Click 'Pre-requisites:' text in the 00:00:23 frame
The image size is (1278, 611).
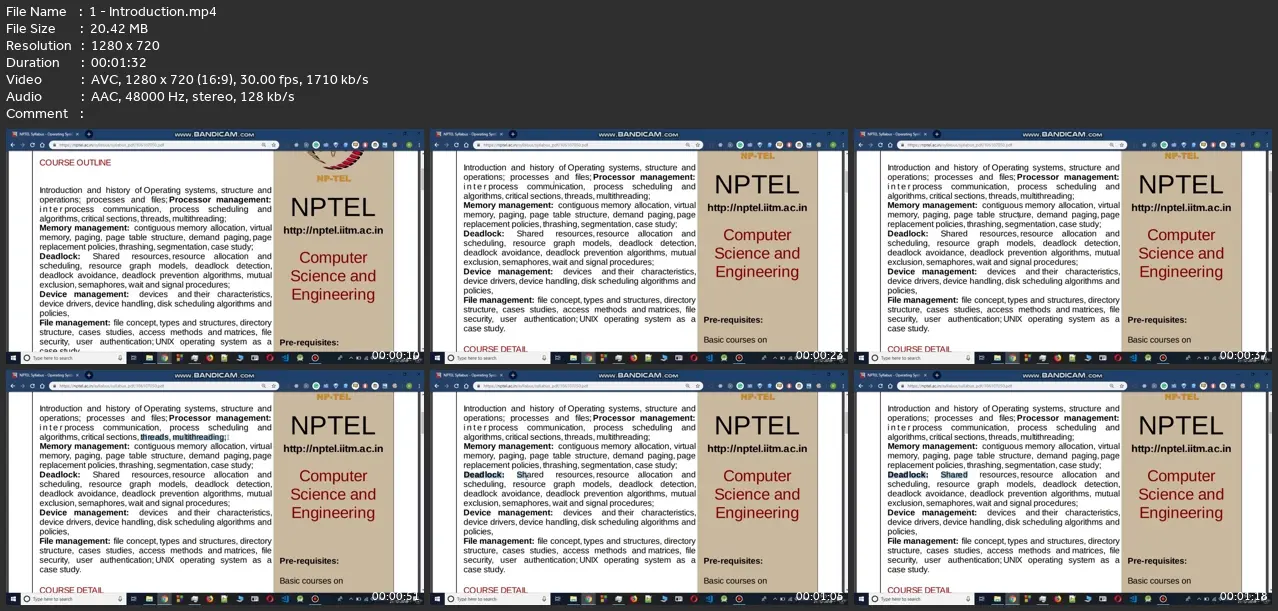[x=733, y=321]
